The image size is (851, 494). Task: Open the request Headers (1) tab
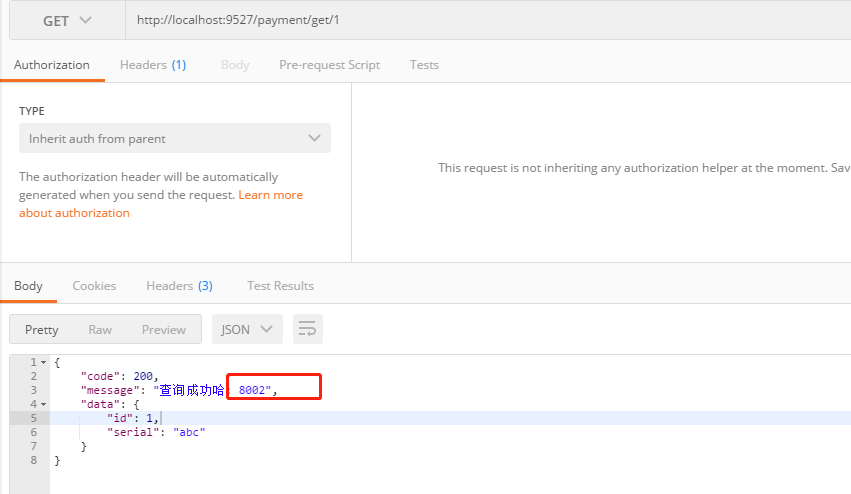coord(153,65)
